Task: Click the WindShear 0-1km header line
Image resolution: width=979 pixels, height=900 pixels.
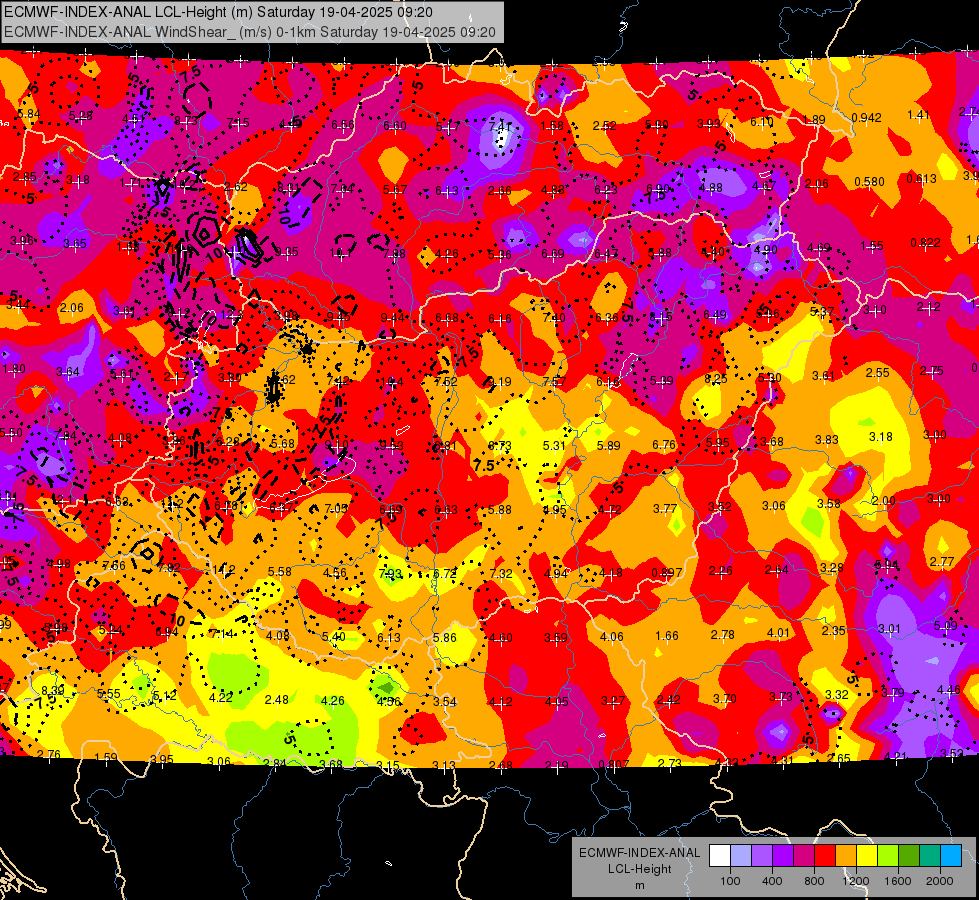Action: [x=250, y=32]
